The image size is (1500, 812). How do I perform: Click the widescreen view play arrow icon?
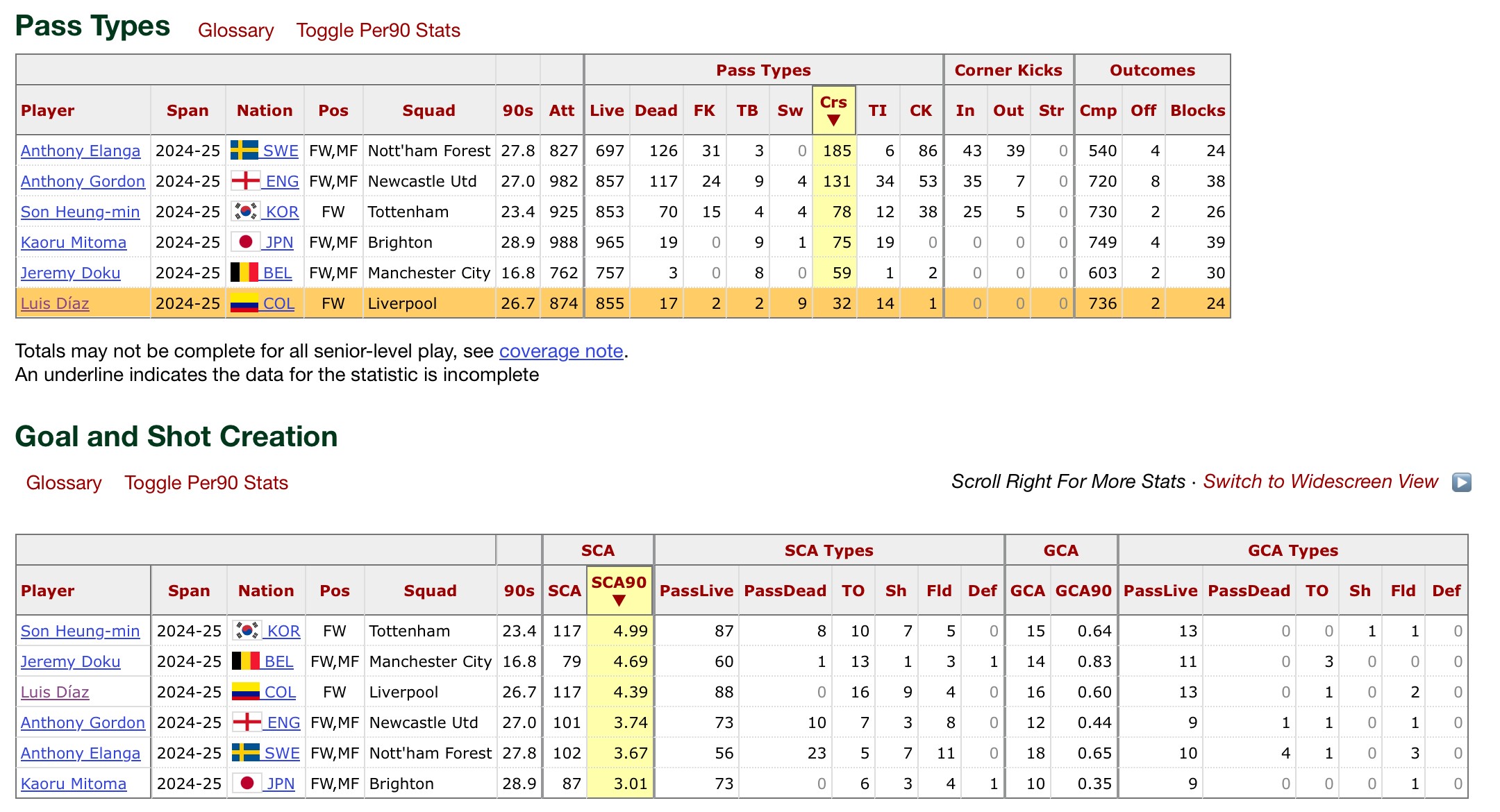(1461, 482)
